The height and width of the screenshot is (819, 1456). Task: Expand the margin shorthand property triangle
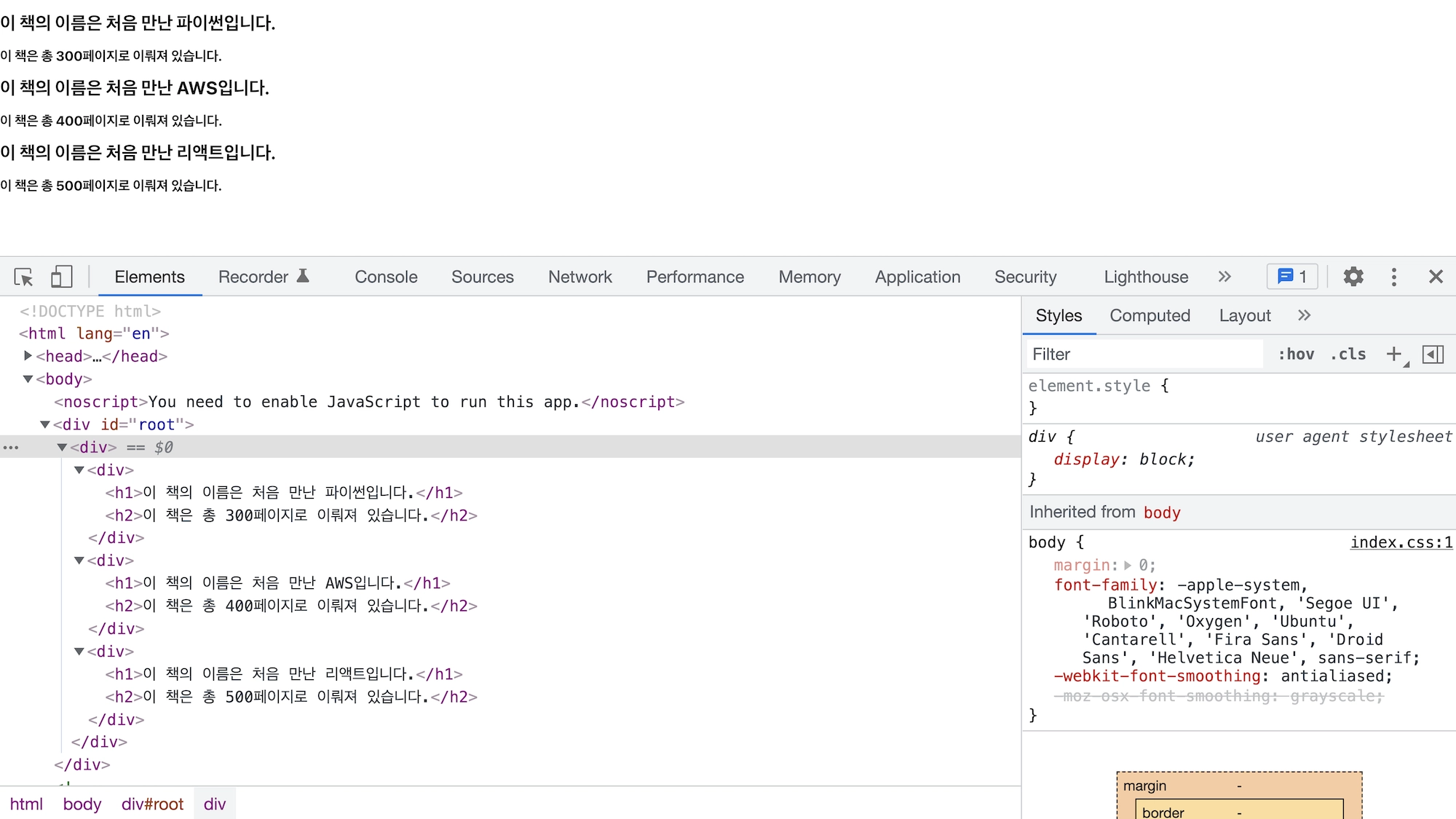click(x=1128, y=565)
